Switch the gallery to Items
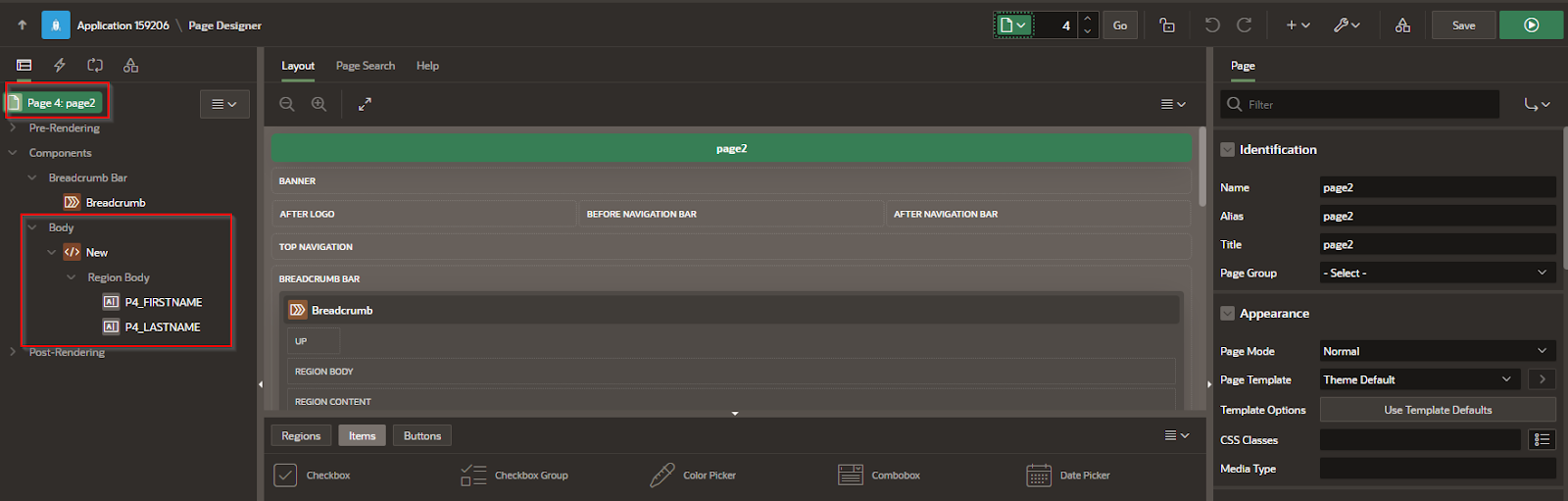 coord(362,436)
